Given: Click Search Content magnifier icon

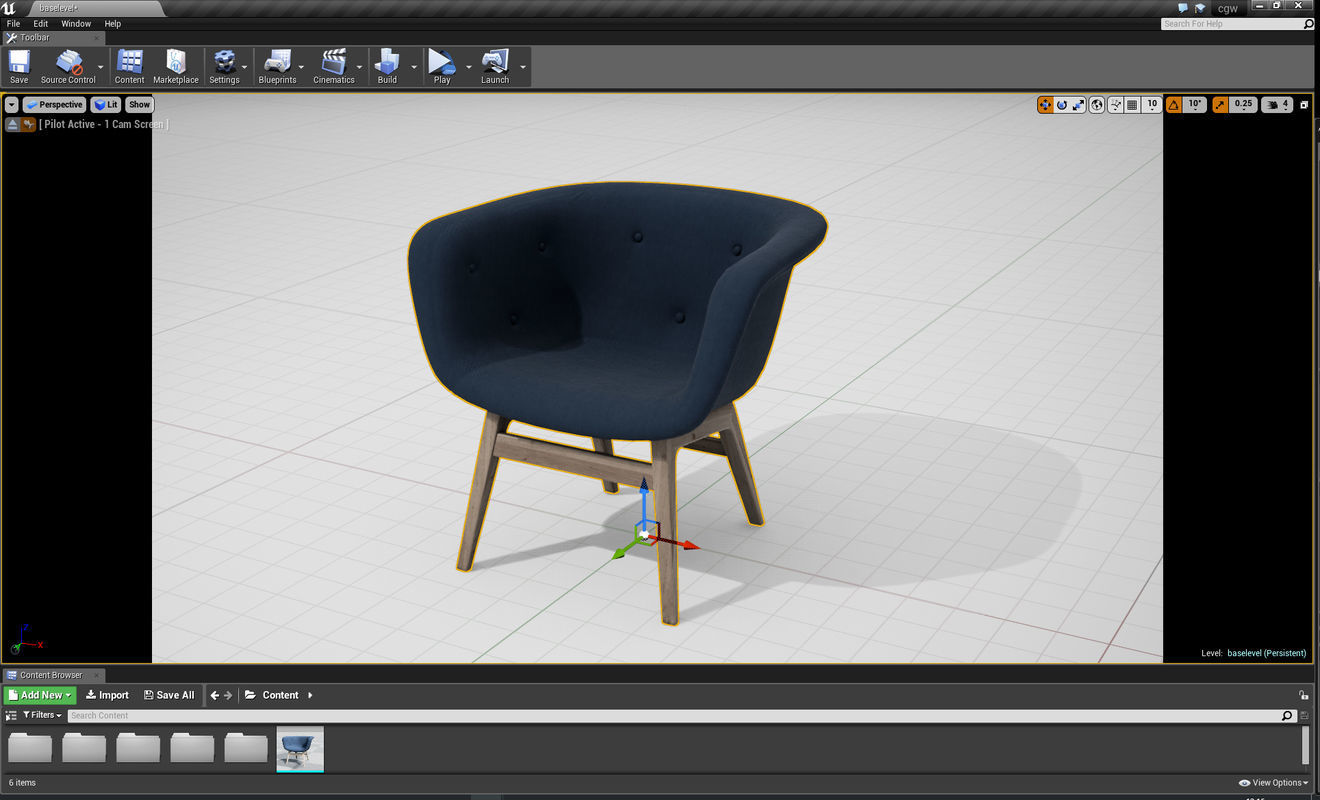Looking at the screenshot, I should 1288,715.
